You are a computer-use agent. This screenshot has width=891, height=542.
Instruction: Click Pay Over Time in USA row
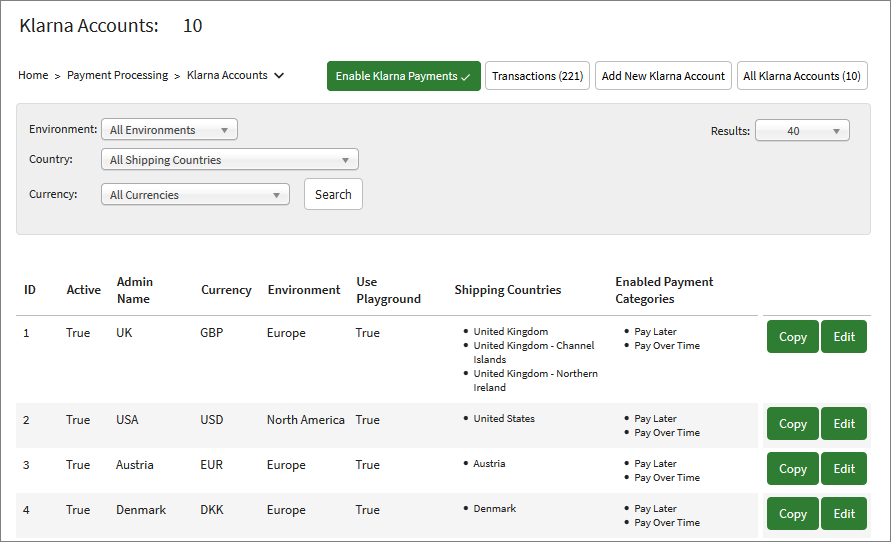pyautogui.click(x=667, y=433)
